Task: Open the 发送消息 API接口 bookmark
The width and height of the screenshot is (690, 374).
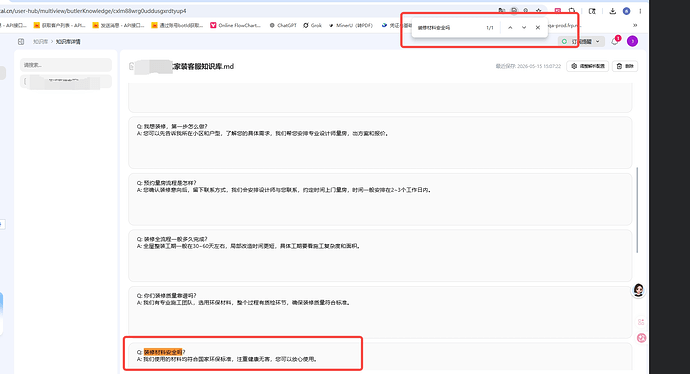Action: click(118, 25)
